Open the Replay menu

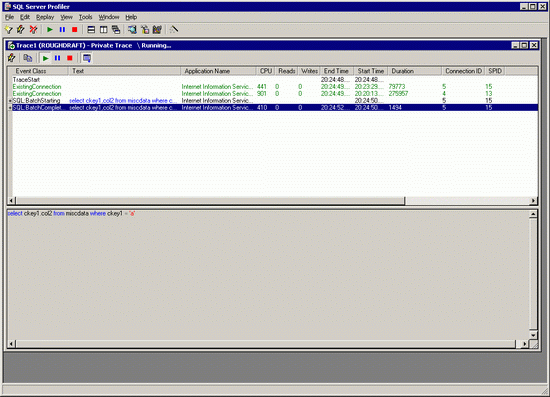click(x=45, y=17)
